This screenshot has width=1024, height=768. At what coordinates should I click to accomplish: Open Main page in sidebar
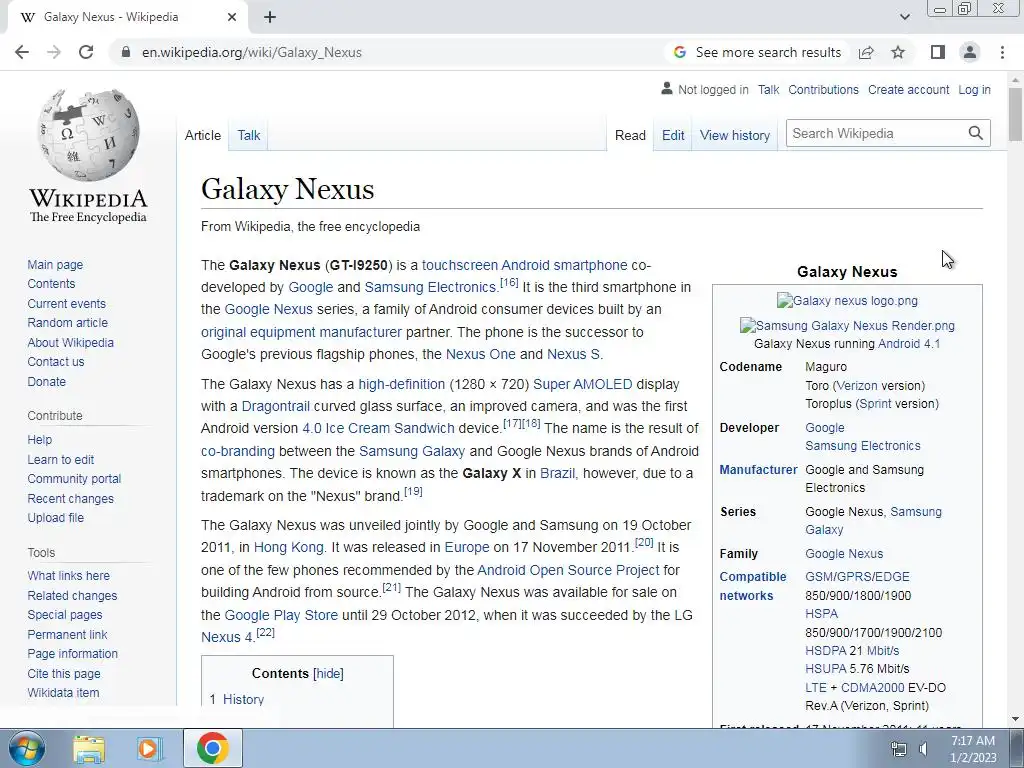point(55,264)
